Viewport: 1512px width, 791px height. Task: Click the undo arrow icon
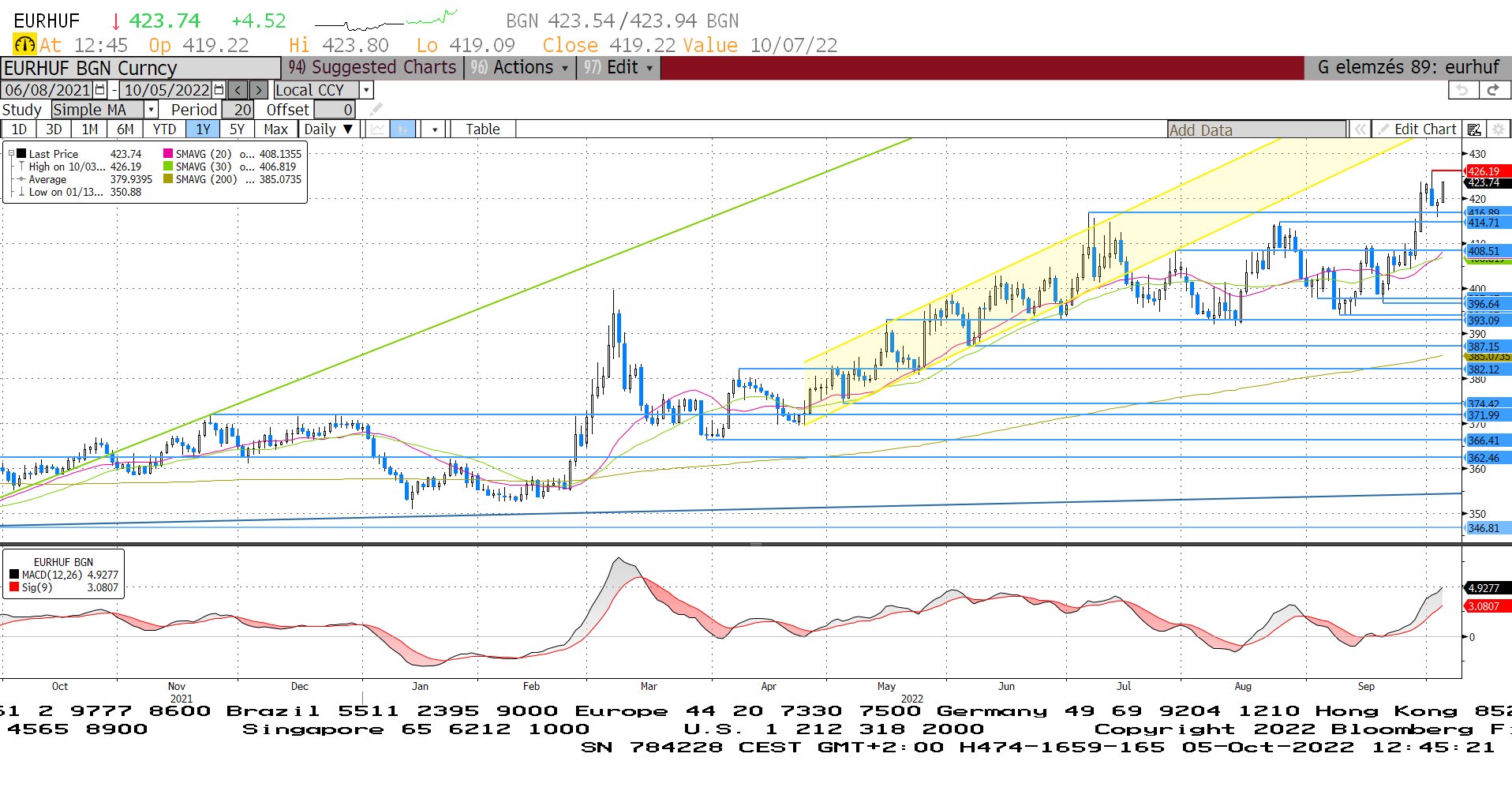(x=1462, y=90)
